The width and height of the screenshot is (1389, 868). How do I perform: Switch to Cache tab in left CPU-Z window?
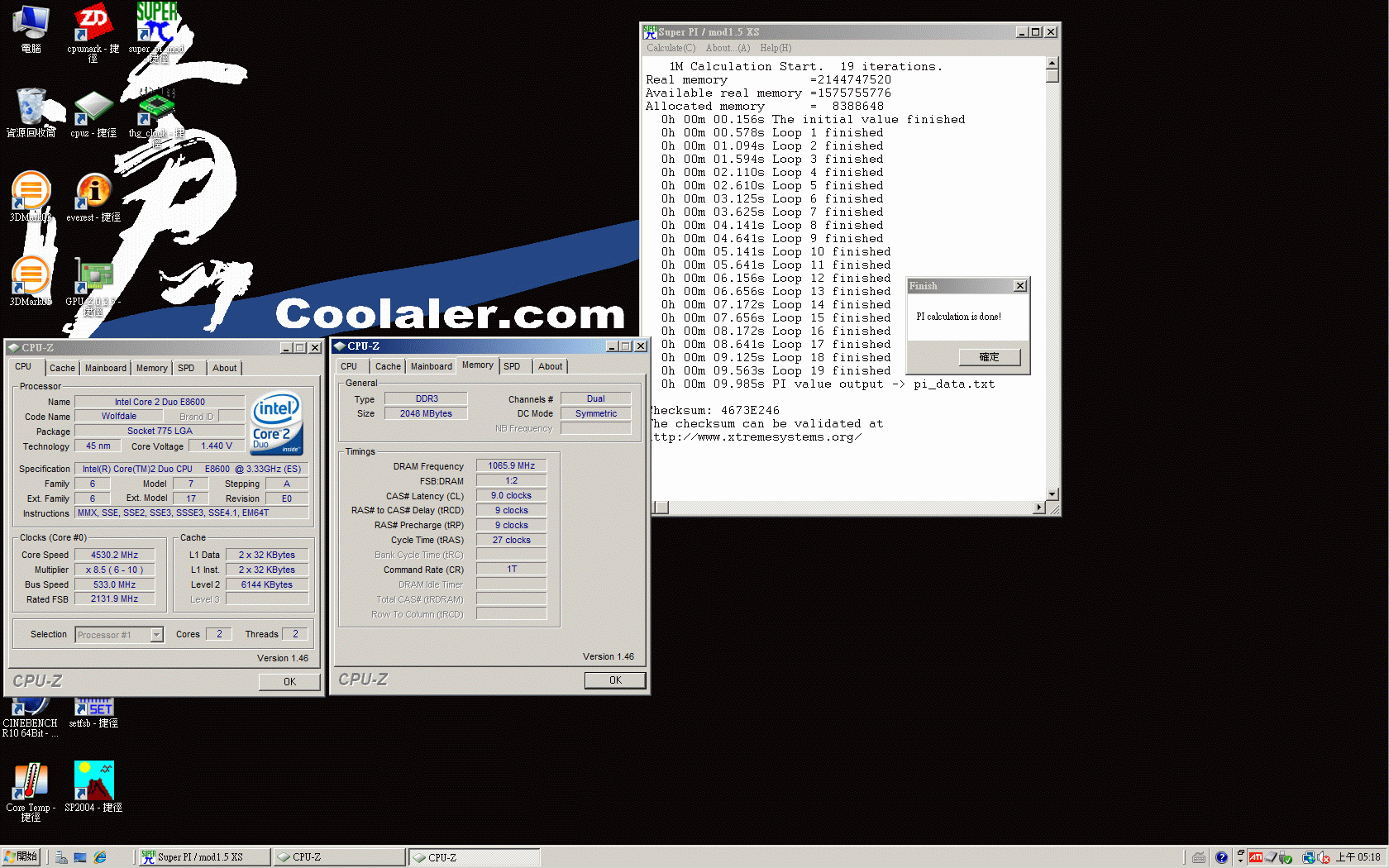(x=62, y=368)
